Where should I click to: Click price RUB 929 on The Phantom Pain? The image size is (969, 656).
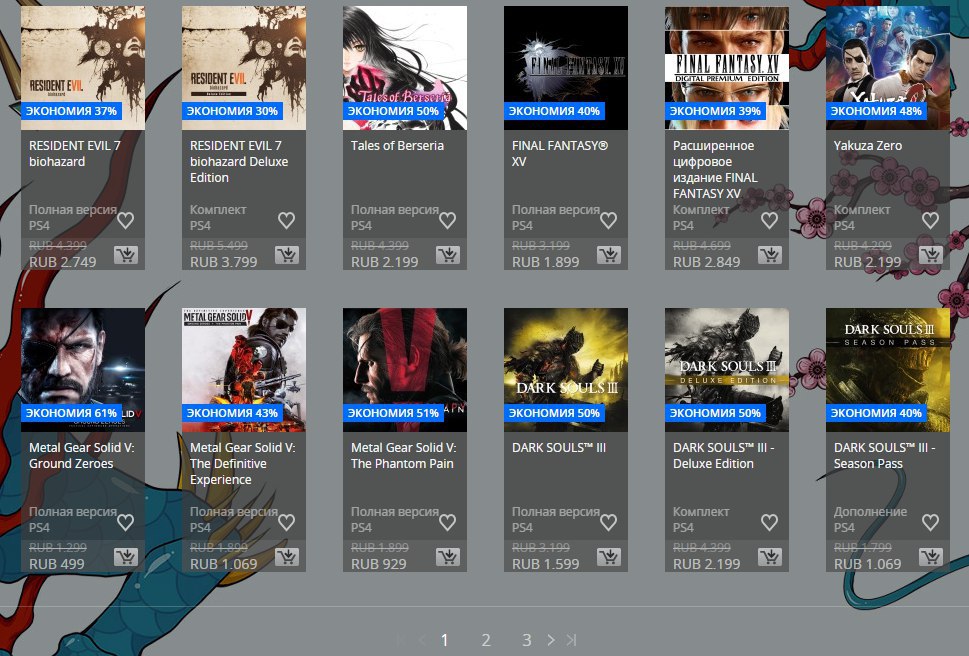click(x=379, y=564)
